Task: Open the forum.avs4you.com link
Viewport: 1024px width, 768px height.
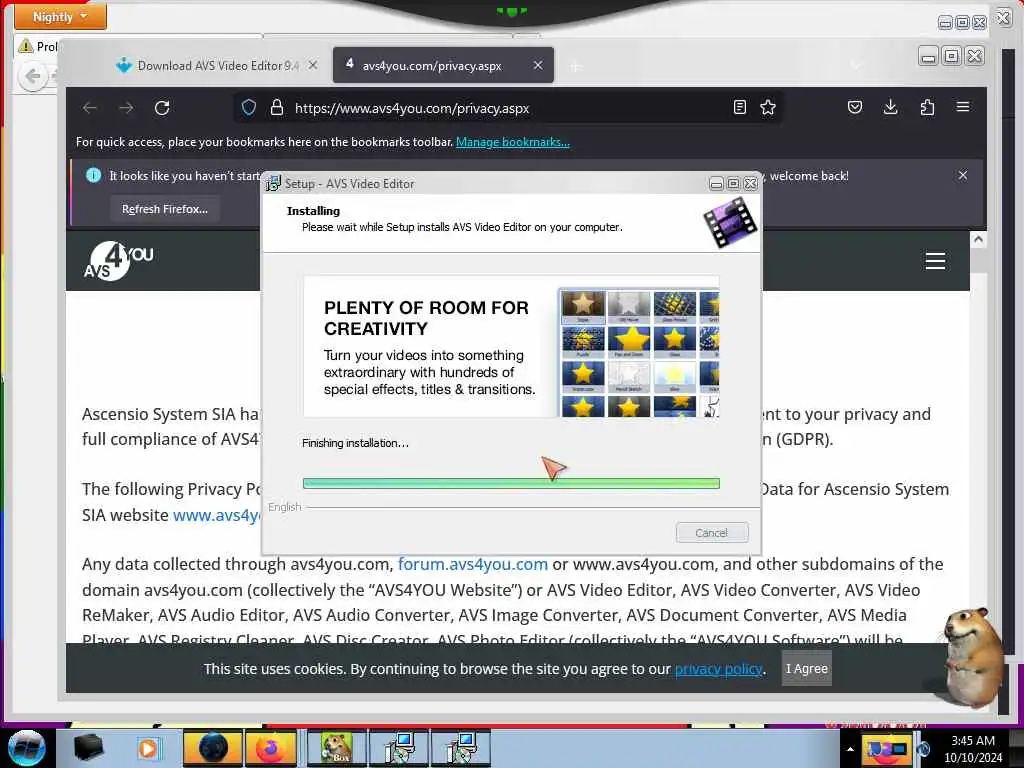Action: coord(473,564)
